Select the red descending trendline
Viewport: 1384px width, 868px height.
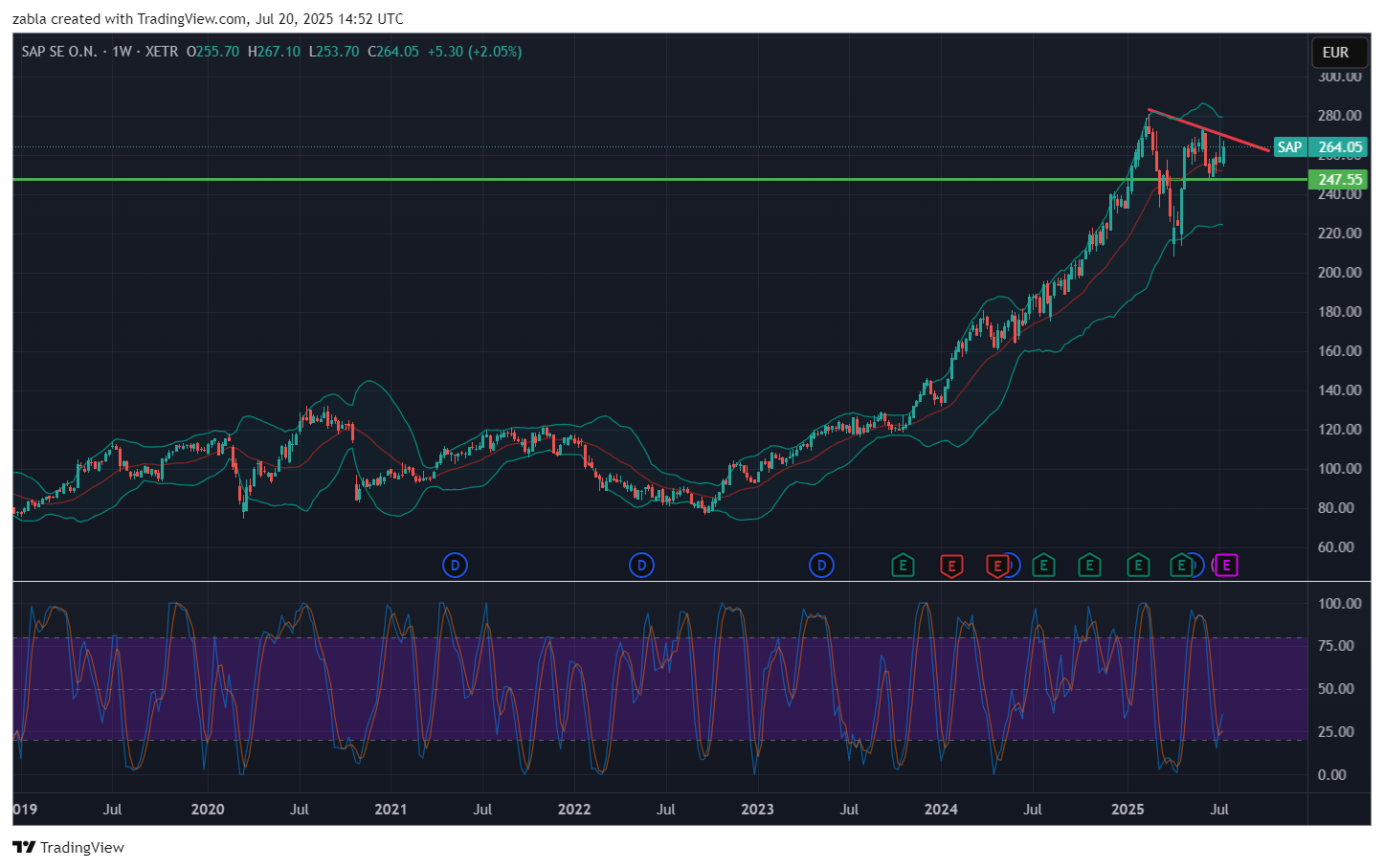tap(1209, 130)
